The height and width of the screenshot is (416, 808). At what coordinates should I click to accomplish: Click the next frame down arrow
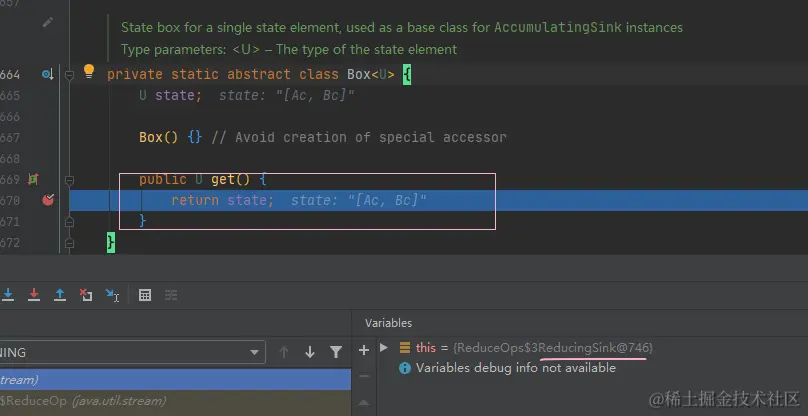pyautogui.click(x=310, y=353)
